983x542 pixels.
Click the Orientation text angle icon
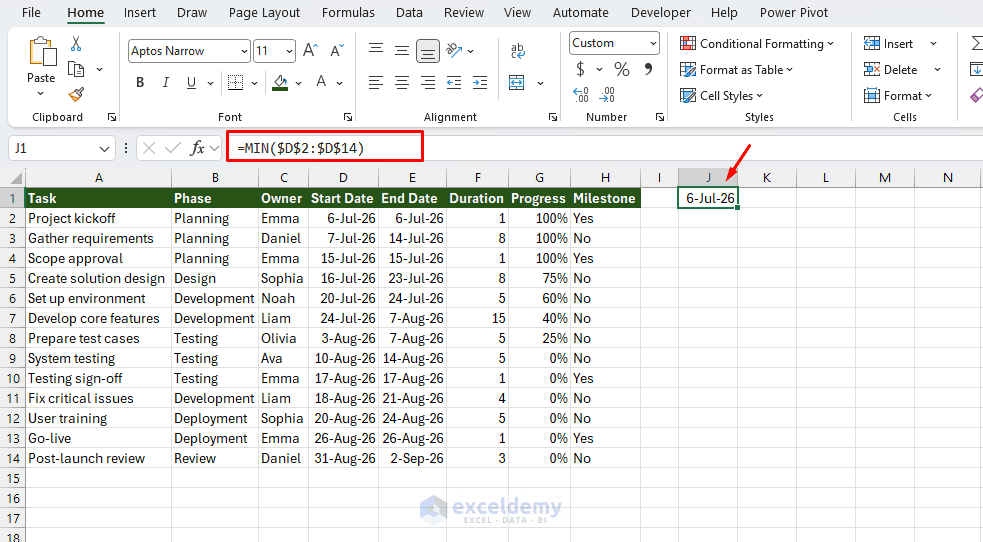(x=454, y=50)
